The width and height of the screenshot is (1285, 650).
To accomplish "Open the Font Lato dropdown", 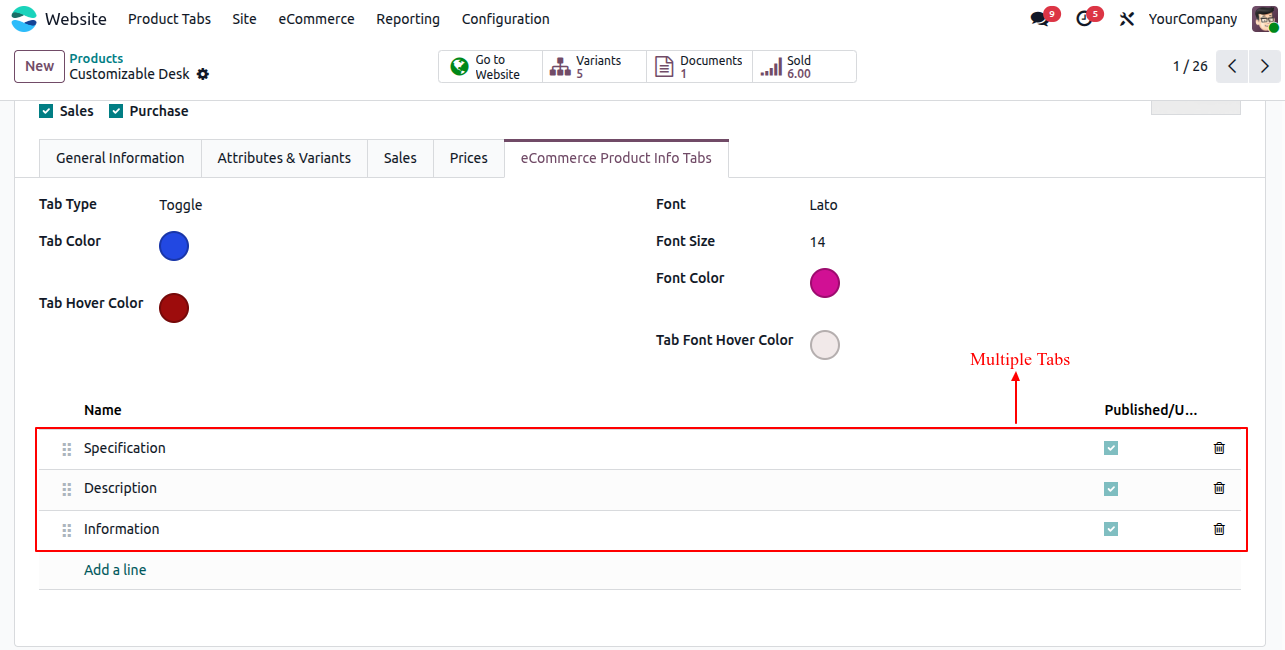I will pos(824,205).
